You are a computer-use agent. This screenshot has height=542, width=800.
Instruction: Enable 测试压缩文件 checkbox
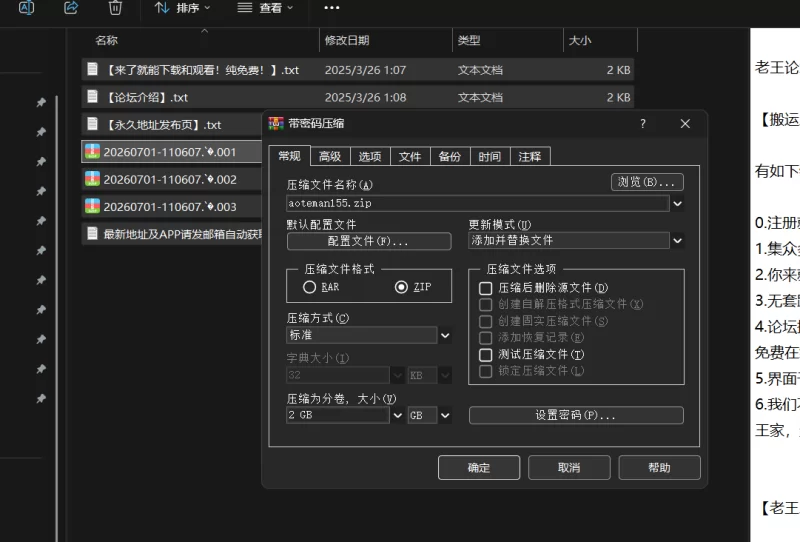tap(485, 354)
